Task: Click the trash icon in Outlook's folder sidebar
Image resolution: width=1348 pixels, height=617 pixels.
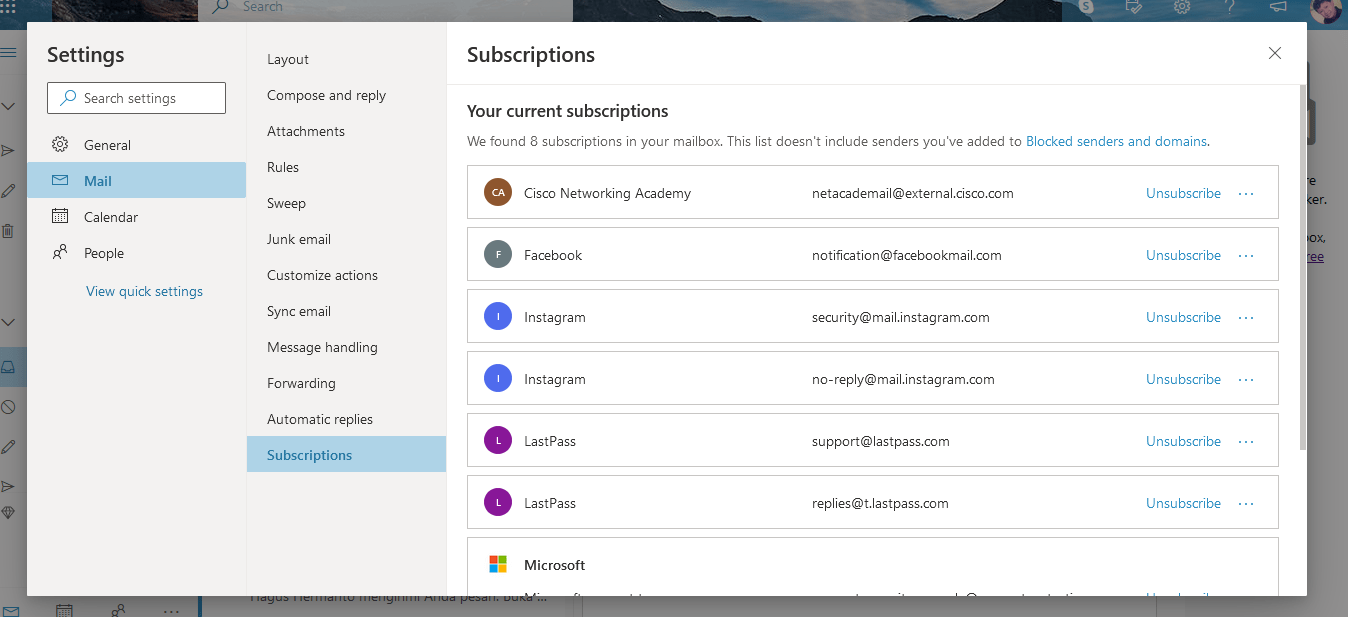Action: pyautogui.click(x=8, y=230)
